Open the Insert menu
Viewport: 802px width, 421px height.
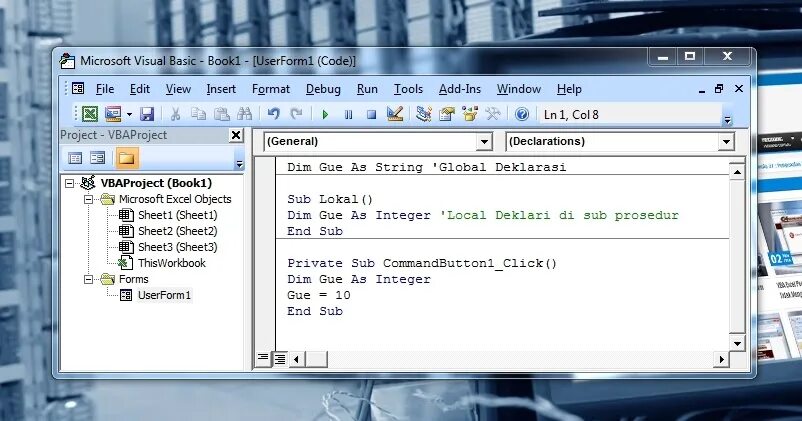click(221, 89)
